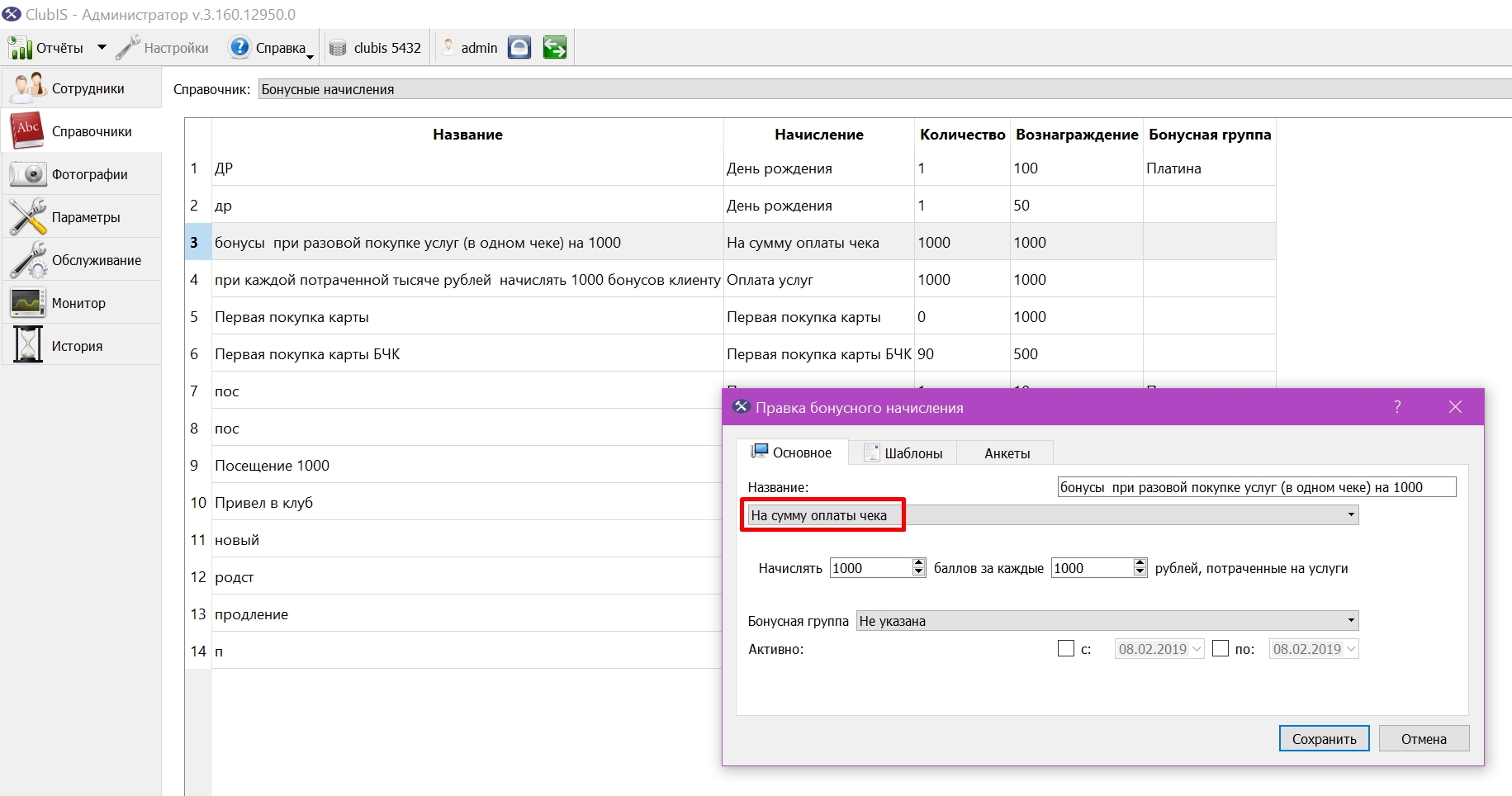
Task: Click the Отмена button
Action: coord(1424,739)
